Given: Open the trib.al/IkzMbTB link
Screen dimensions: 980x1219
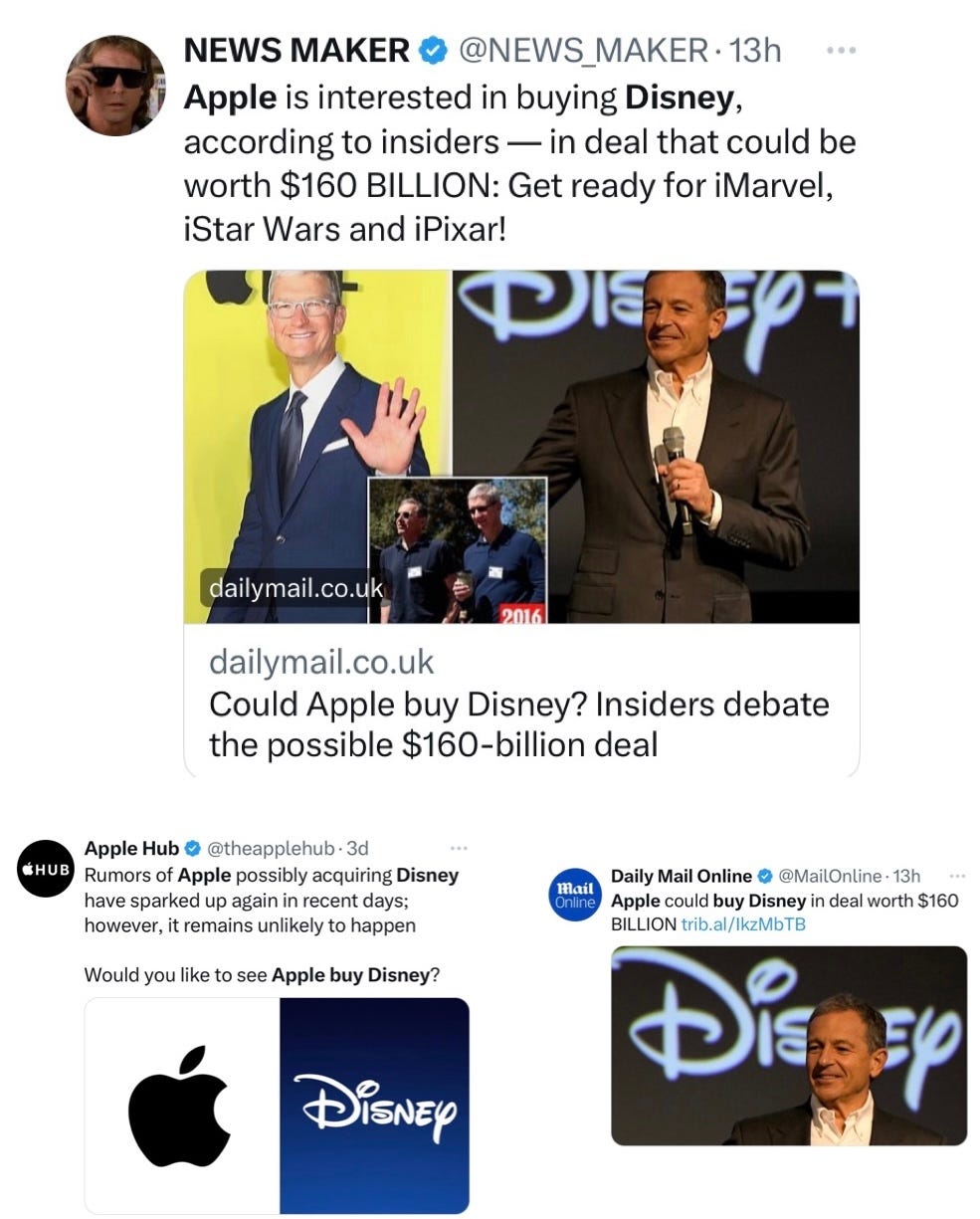Looking at the screenshot, I should (x=742, y=923).
